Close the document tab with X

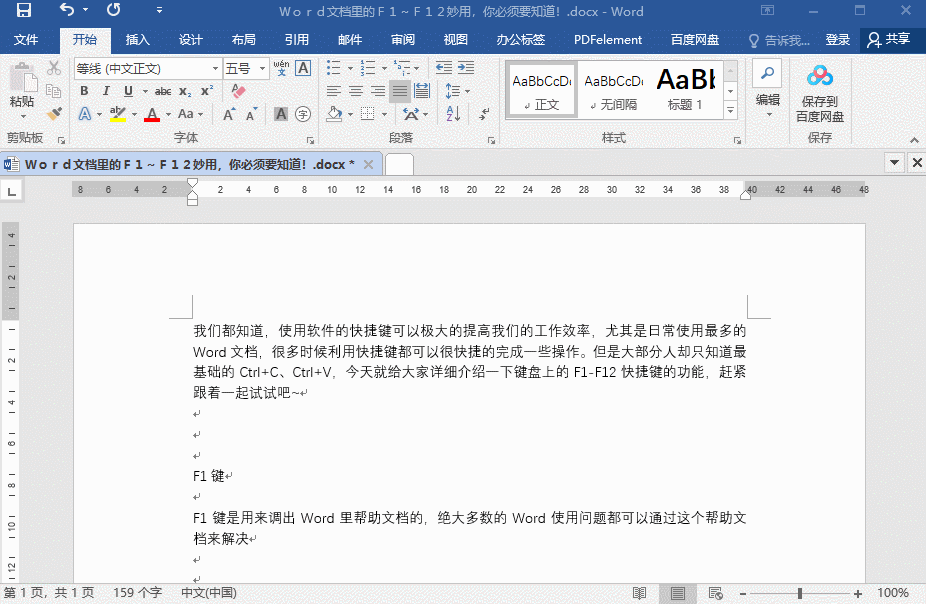click(x=369, y=164)
